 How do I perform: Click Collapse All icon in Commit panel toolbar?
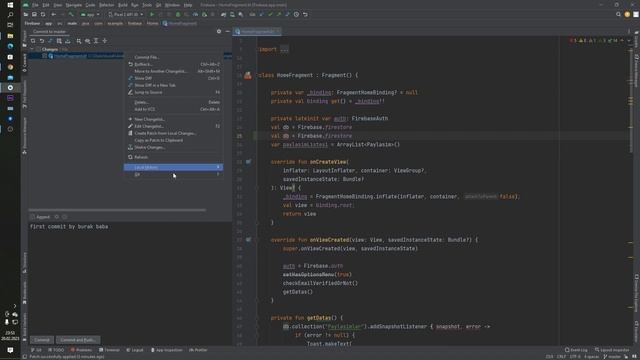105,41
